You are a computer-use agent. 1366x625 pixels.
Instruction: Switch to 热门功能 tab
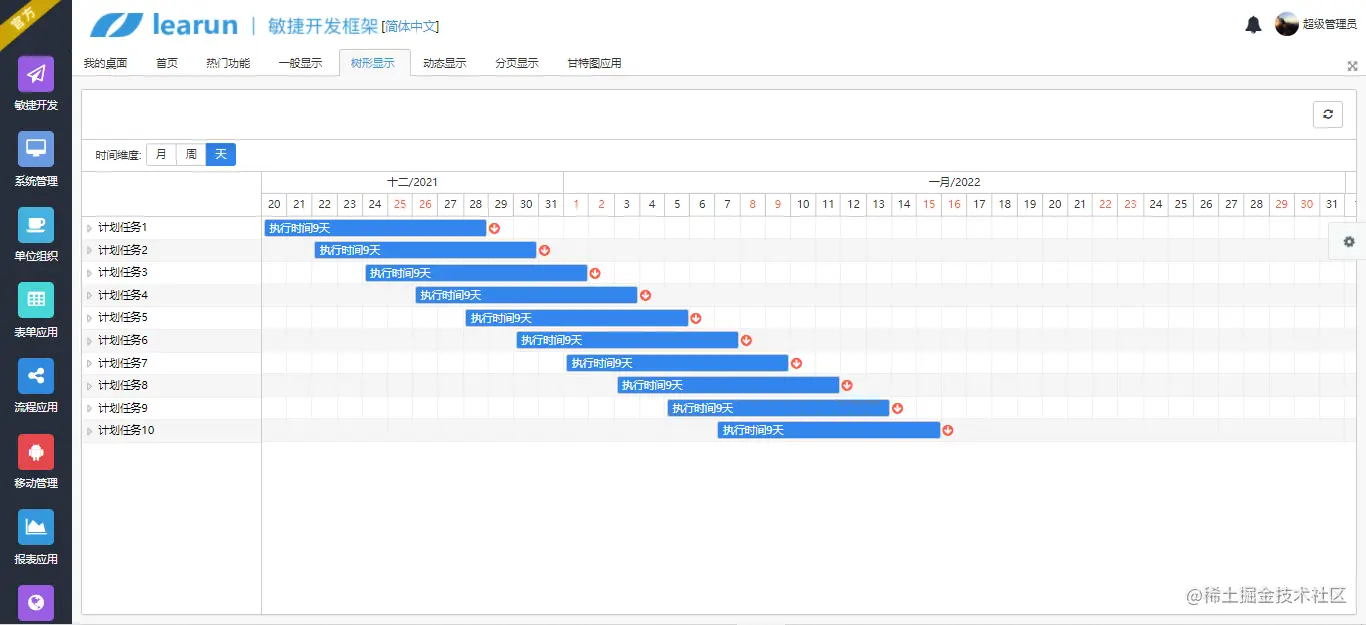(x=228, y=63)
